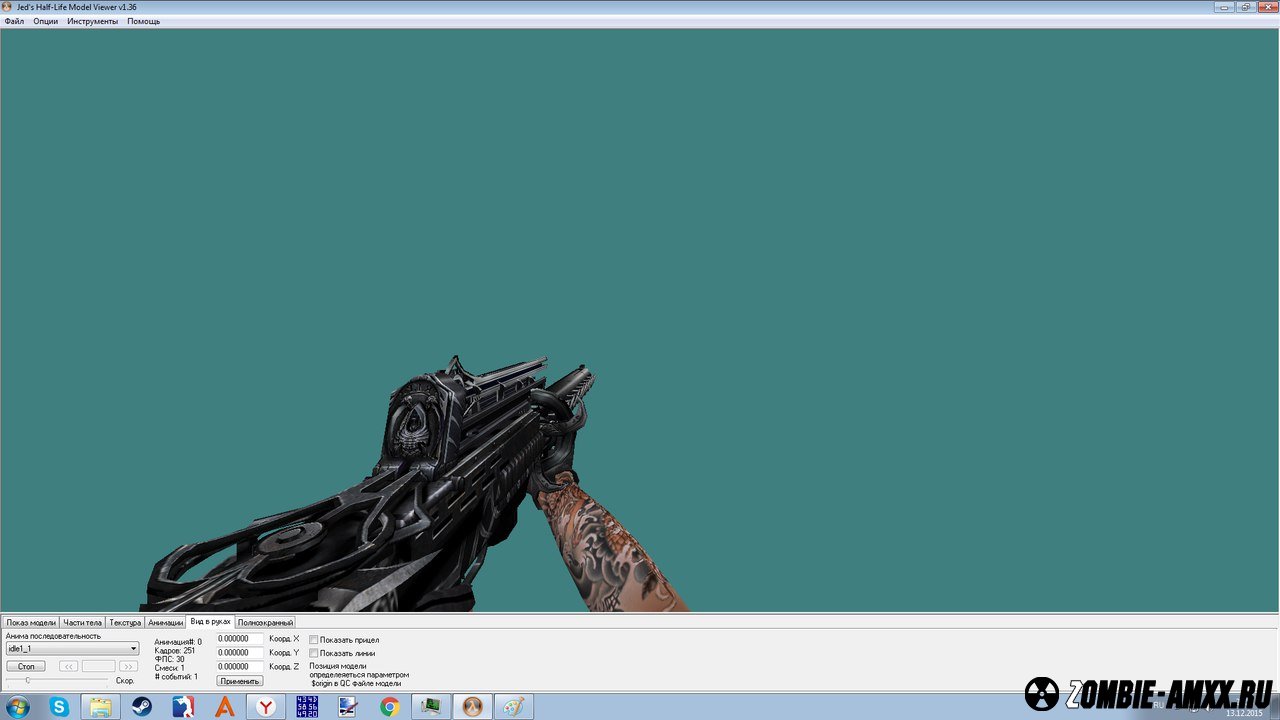Open the red-and-blue player silhouette taskbar icon
1280x720 pixels.
tap(183, 707)
